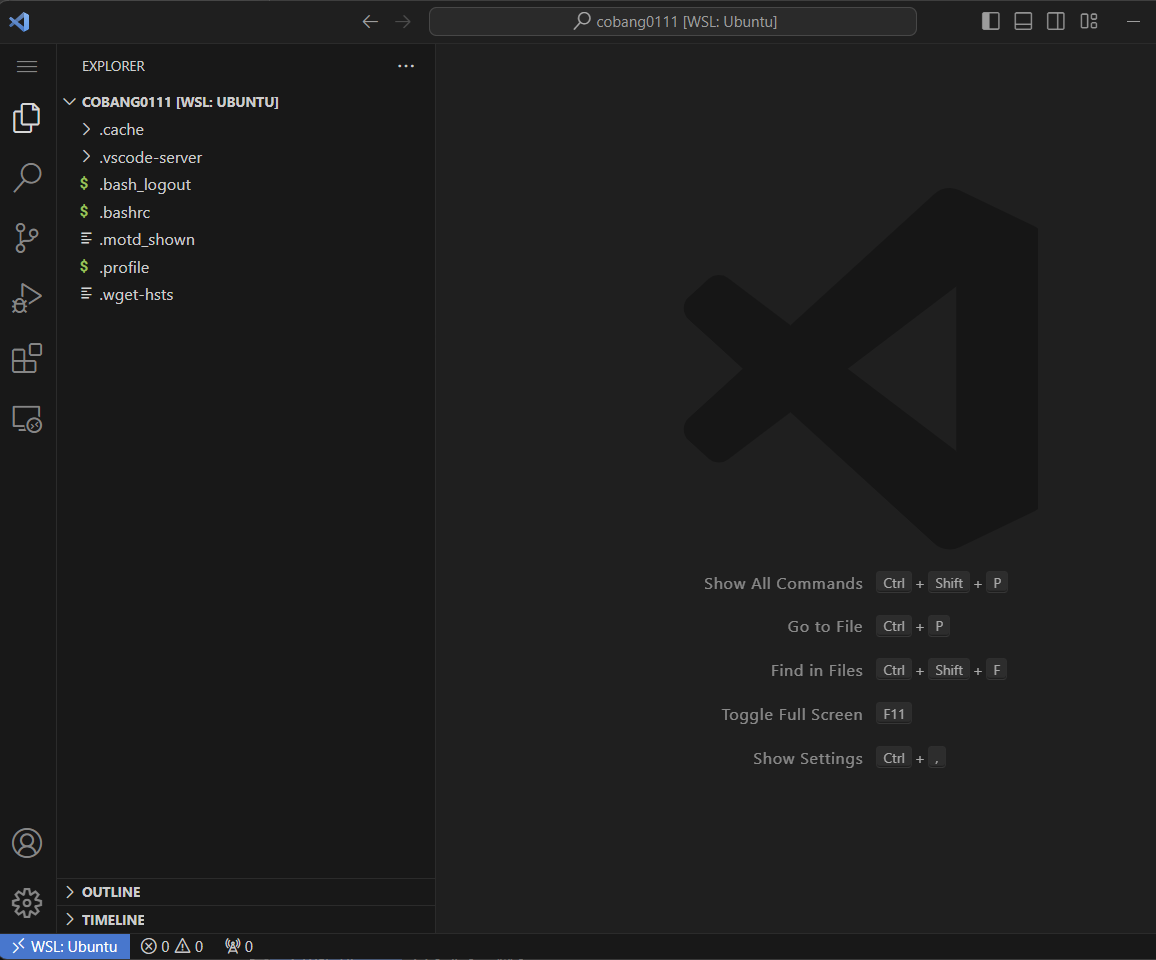Image resolution: width=1156 pixels, height=960 pixels.
Task: Minimize the VS Code window
Action: click(1133, 21)
